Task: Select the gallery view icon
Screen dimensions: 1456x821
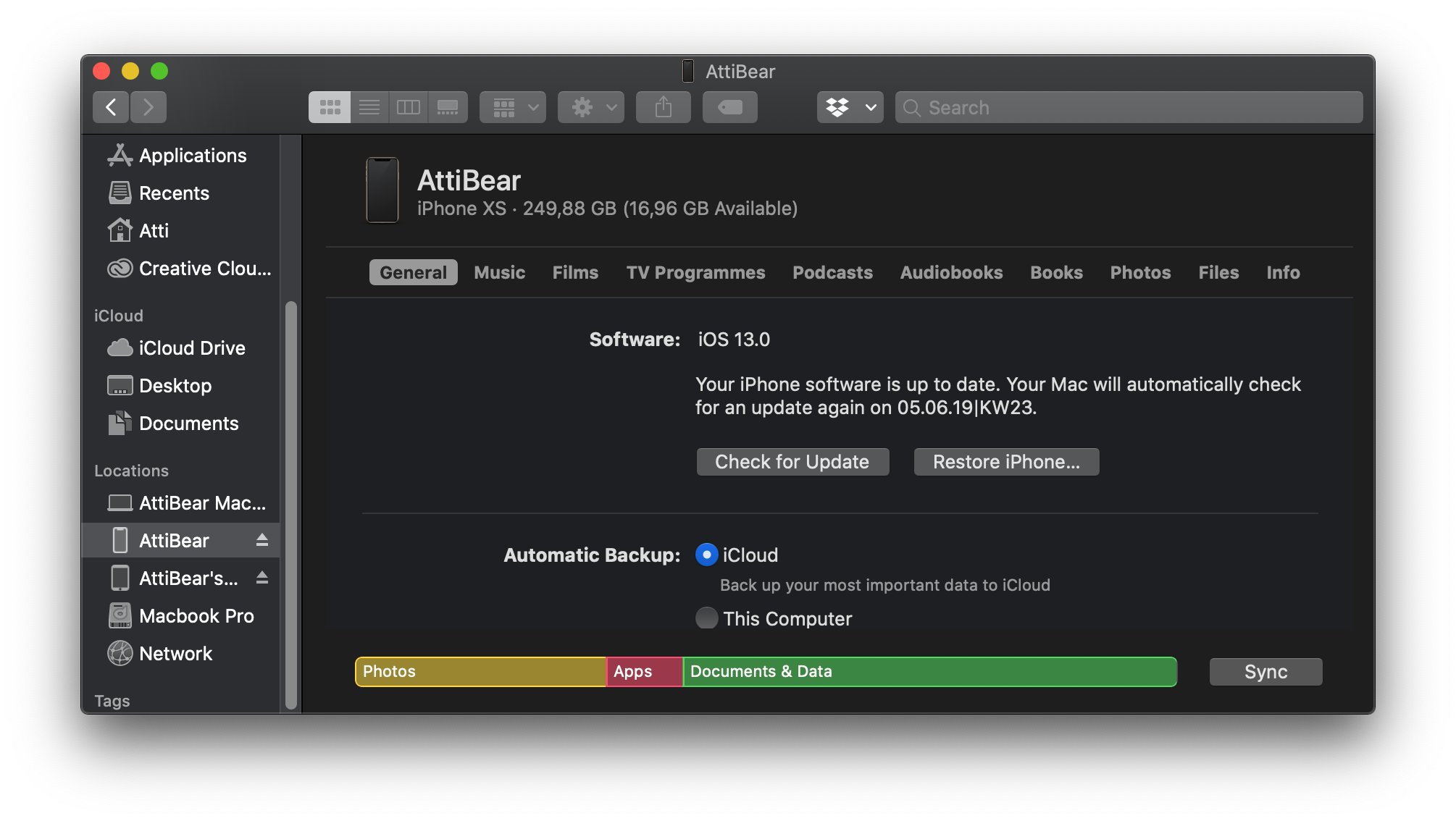Action: tap(448, 107)
